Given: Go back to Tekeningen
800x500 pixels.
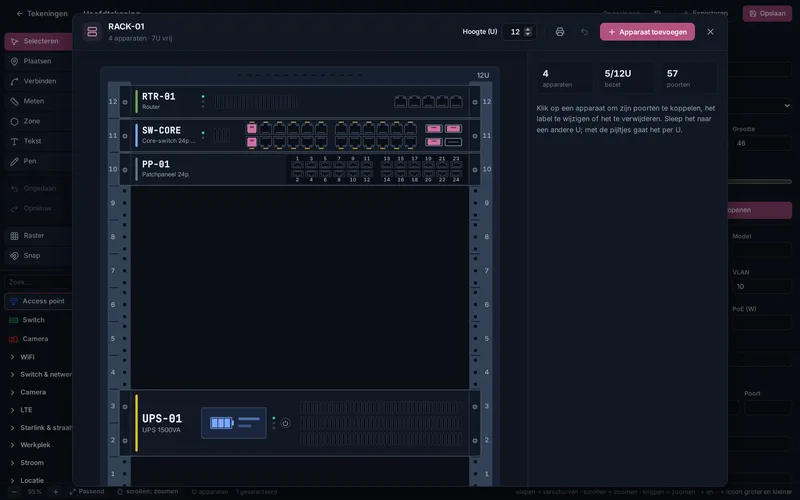Looking at the screenshot, I should pos(42,13).
